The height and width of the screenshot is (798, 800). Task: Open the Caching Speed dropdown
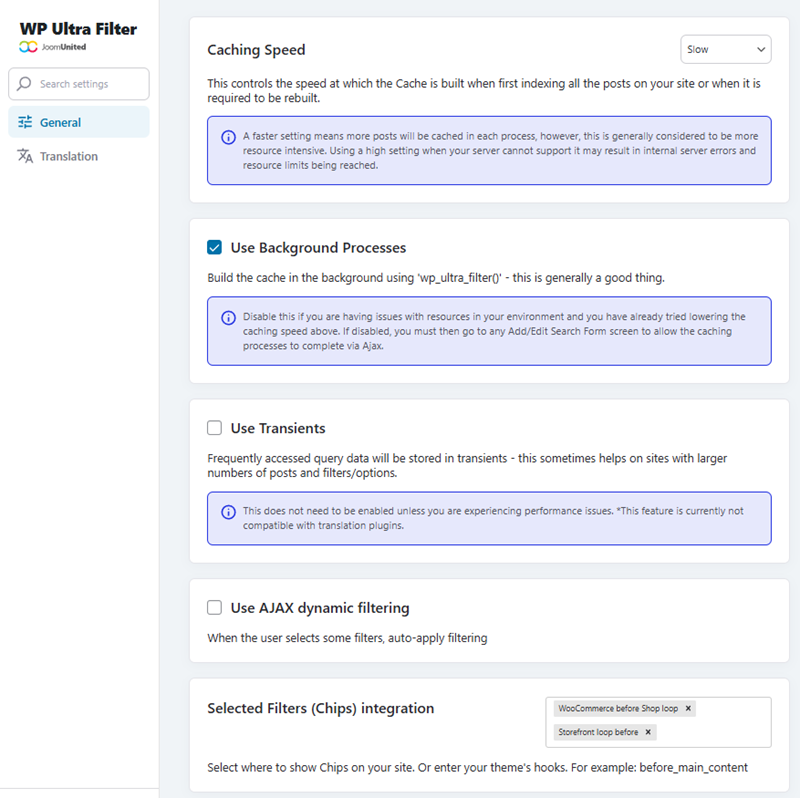click(725, 49)
